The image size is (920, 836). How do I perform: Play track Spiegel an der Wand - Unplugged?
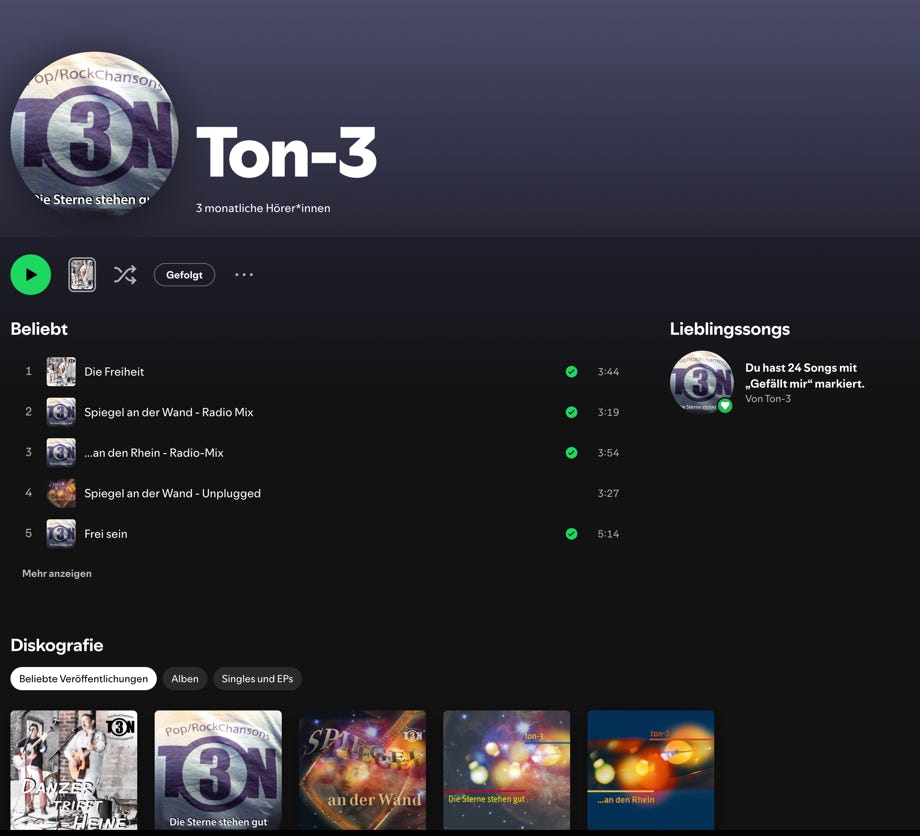pyautogui.click(x=172, y=494)
